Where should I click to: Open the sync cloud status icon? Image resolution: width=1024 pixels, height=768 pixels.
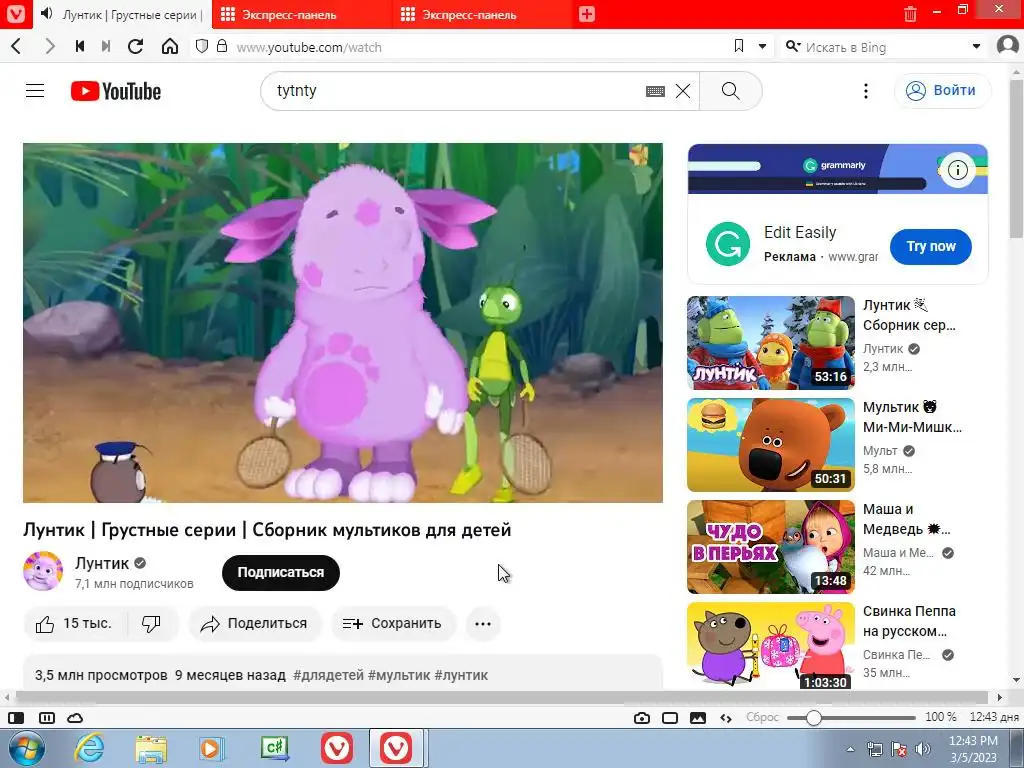75,718
